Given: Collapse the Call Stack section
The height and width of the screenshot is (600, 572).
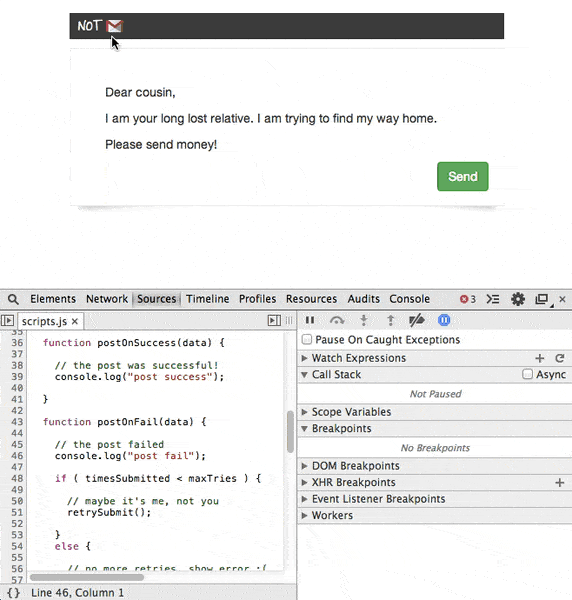Looking at the screenshot, I should [305, 375].
